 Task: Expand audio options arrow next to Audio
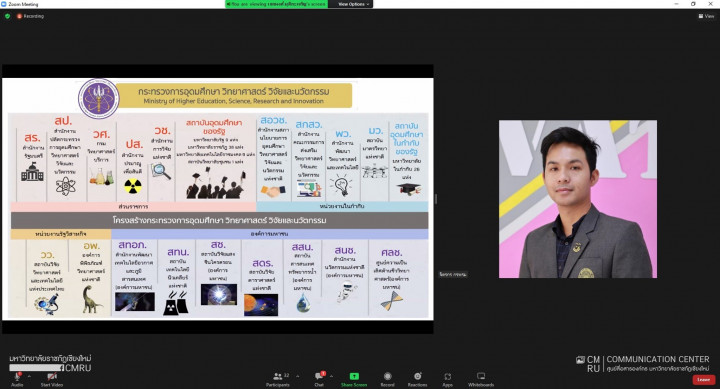tap(29, 376)
